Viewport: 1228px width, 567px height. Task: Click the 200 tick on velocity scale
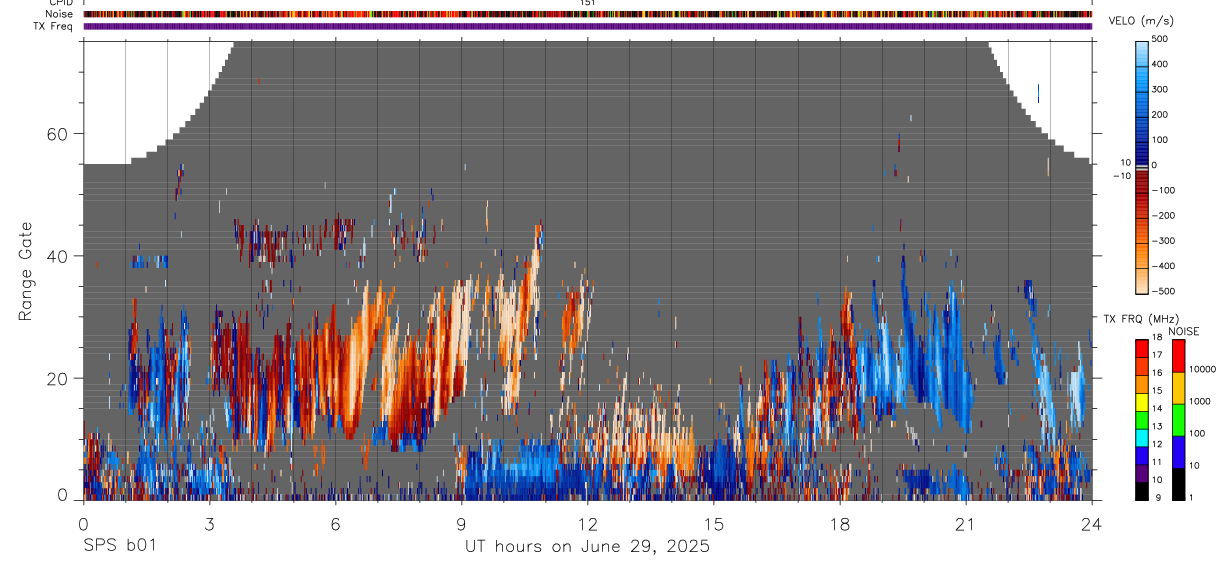1161,115
